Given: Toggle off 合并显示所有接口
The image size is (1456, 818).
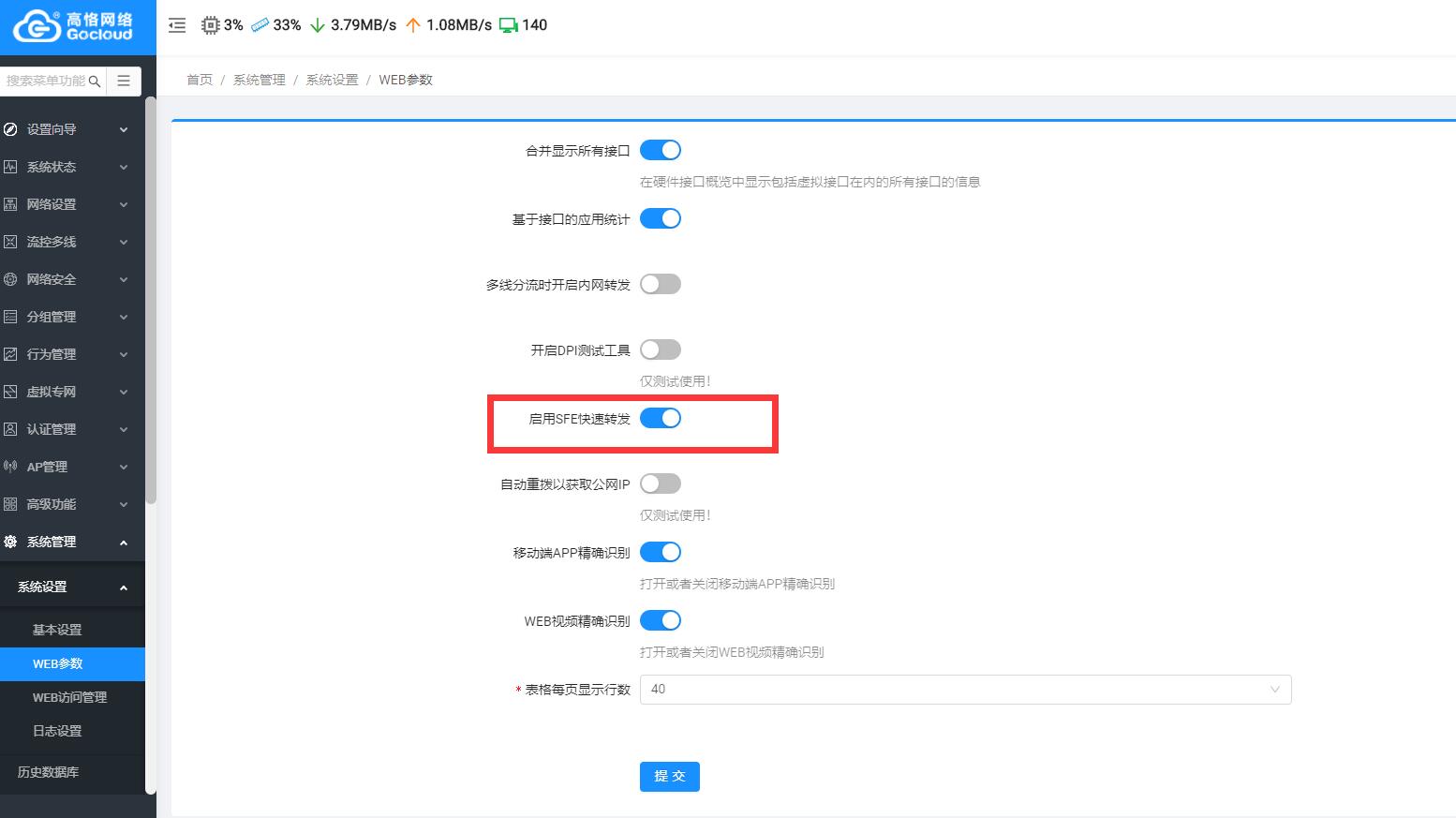Looking at the screenshot, I should 661,150.
